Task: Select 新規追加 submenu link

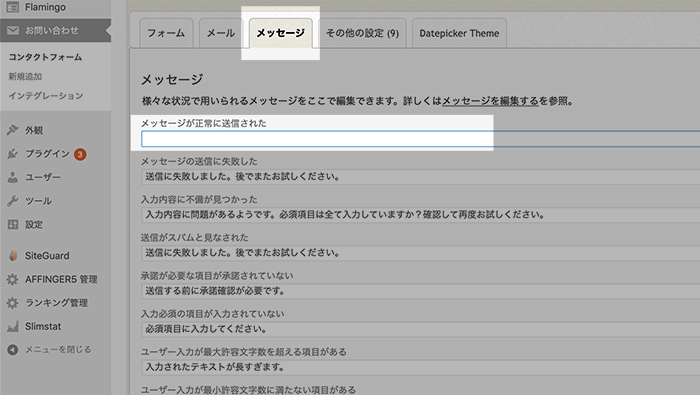Action: (25, 76)
